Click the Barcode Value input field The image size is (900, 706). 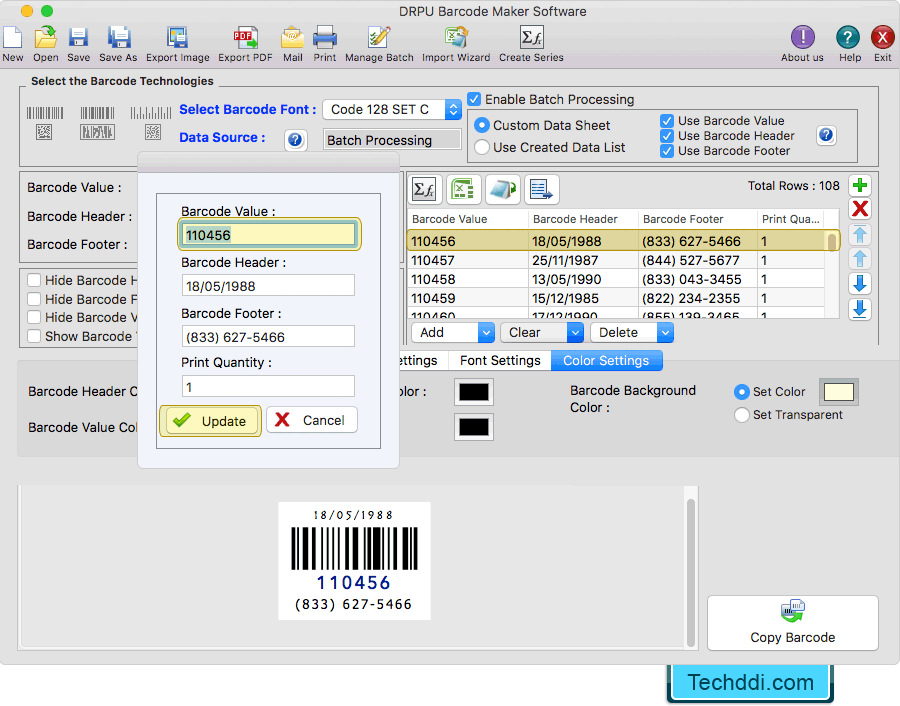click(x=269, y=235)
